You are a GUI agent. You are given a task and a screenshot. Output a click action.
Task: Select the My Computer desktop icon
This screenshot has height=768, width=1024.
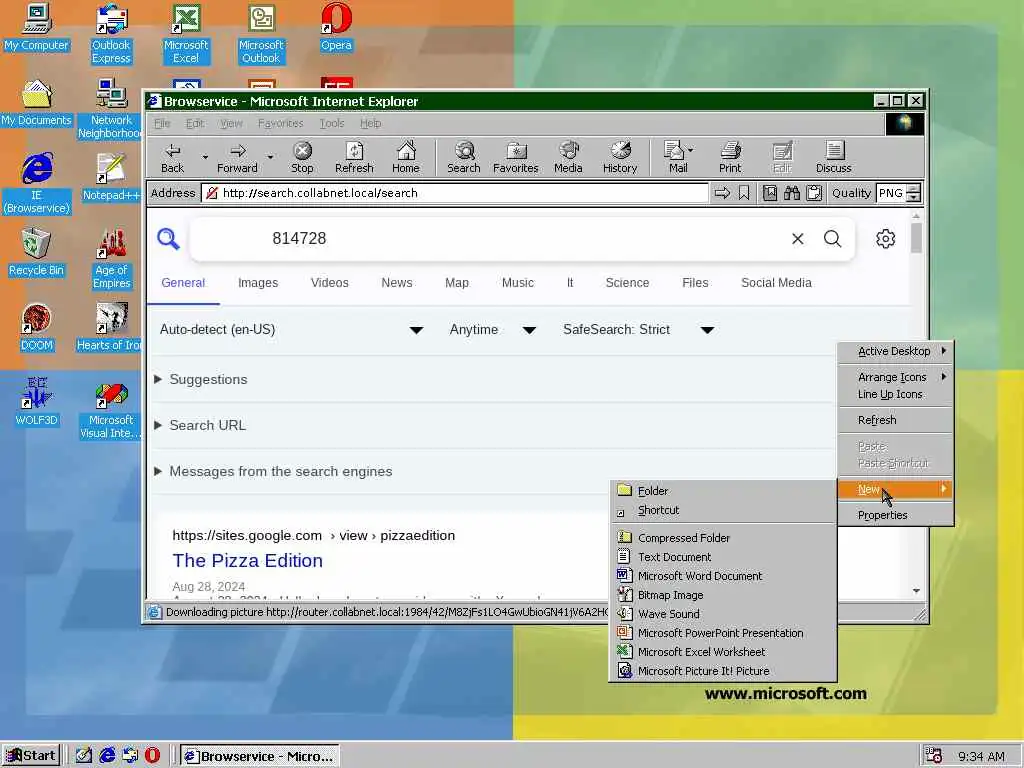click(x=37, y=27)
